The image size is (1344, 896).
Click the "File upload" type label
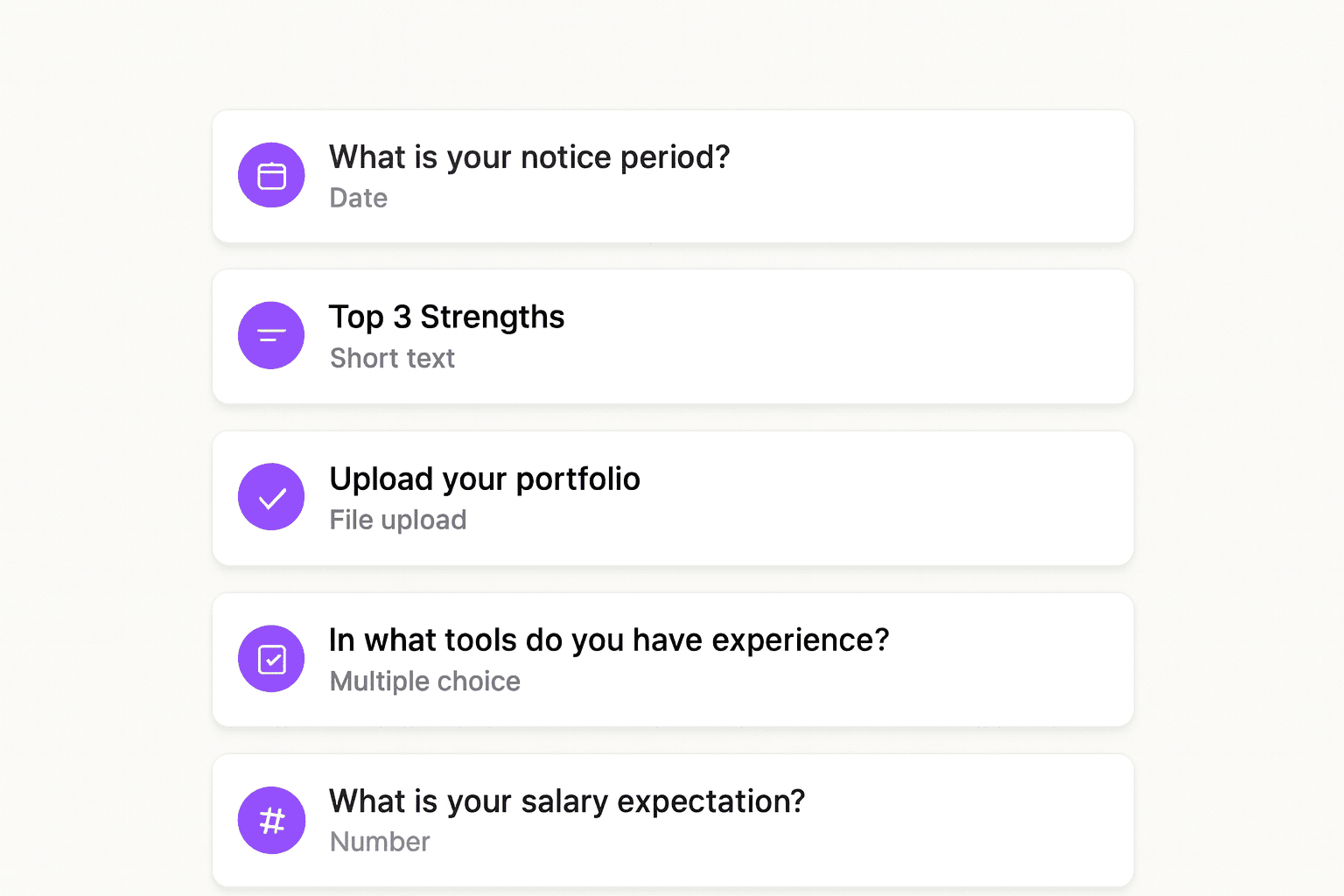[398, 521]
